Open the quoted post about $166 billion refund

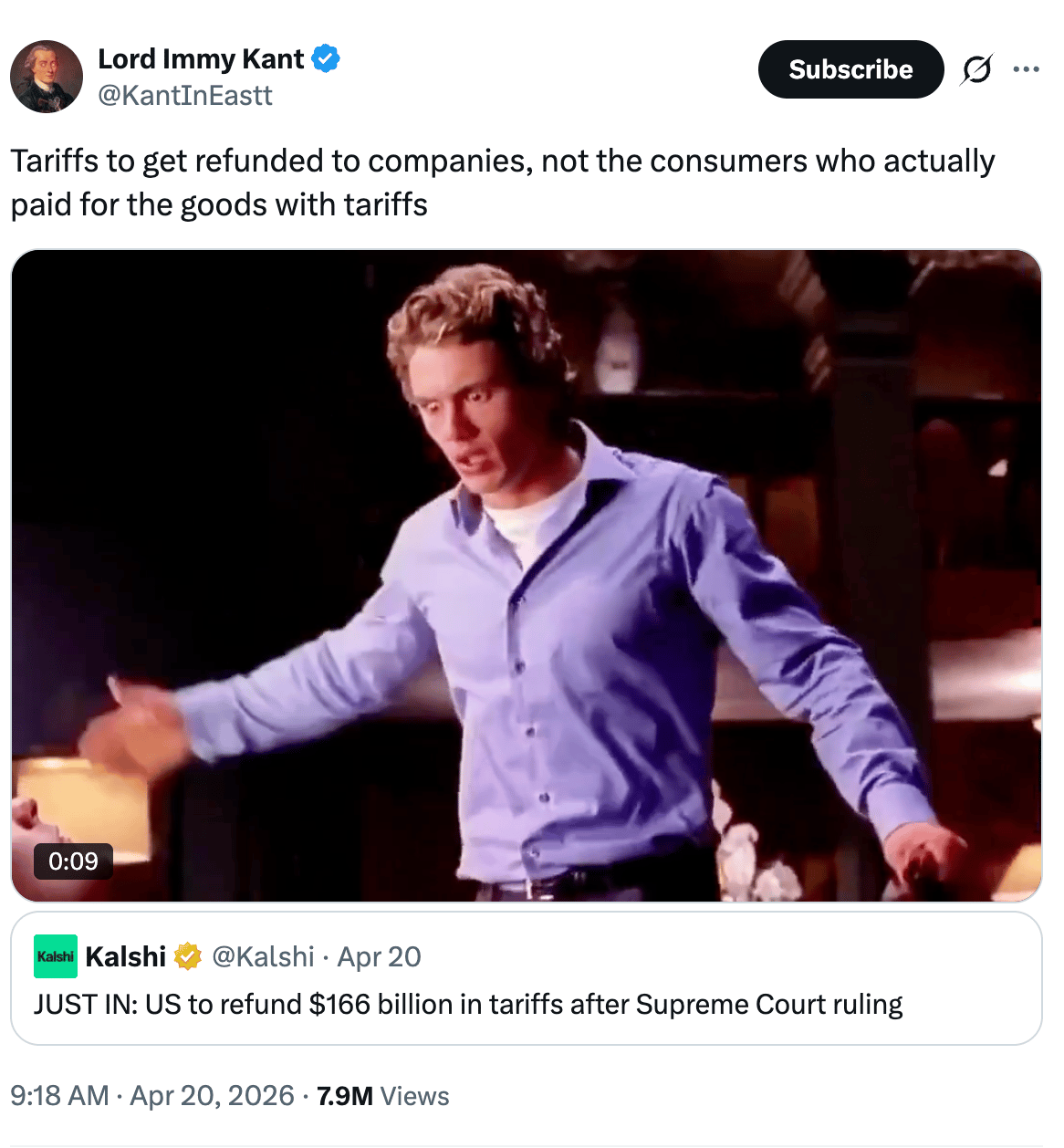468,1005
